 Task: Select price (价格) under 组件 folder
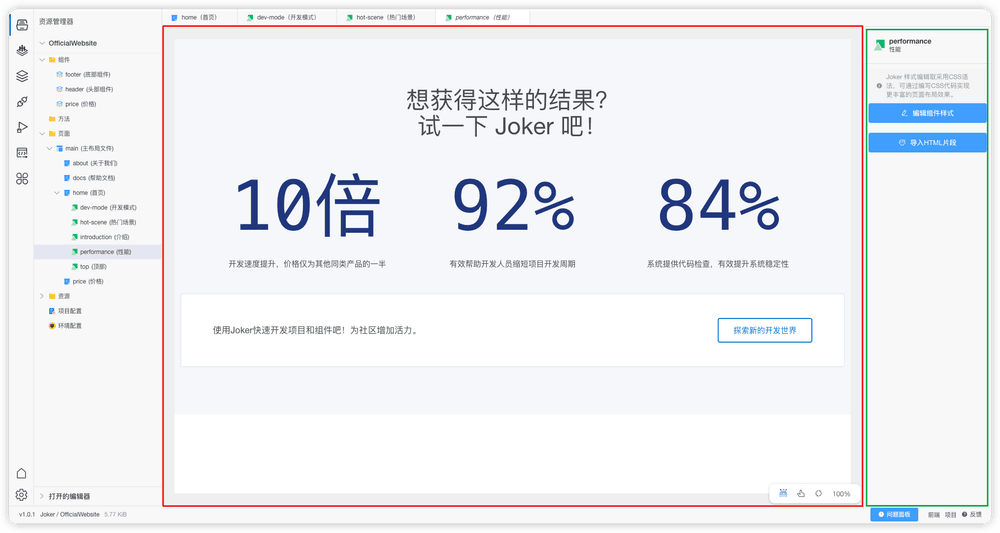80,104
